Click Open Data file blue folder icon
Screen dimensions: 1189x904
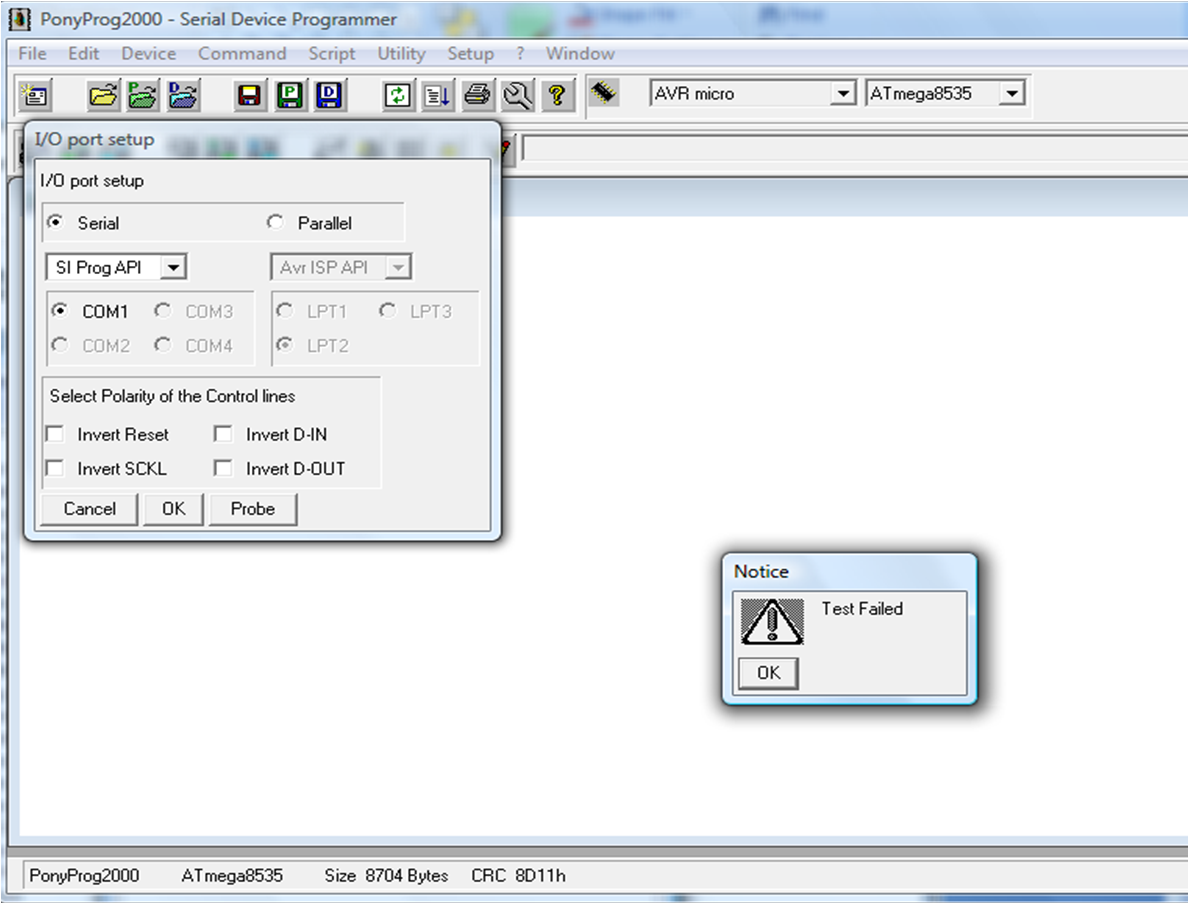[x=183, y=95]
